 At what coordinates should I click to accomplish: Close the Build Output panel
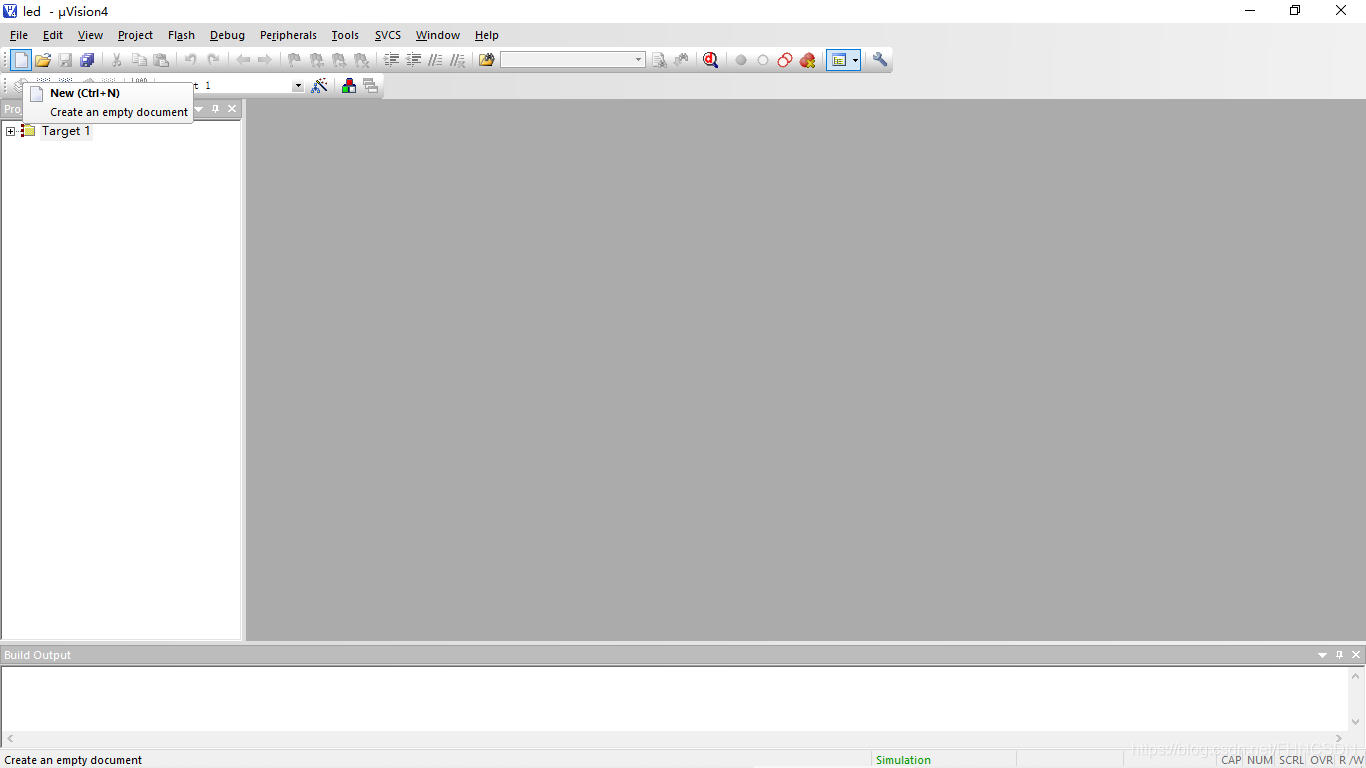click(1356, 655)
